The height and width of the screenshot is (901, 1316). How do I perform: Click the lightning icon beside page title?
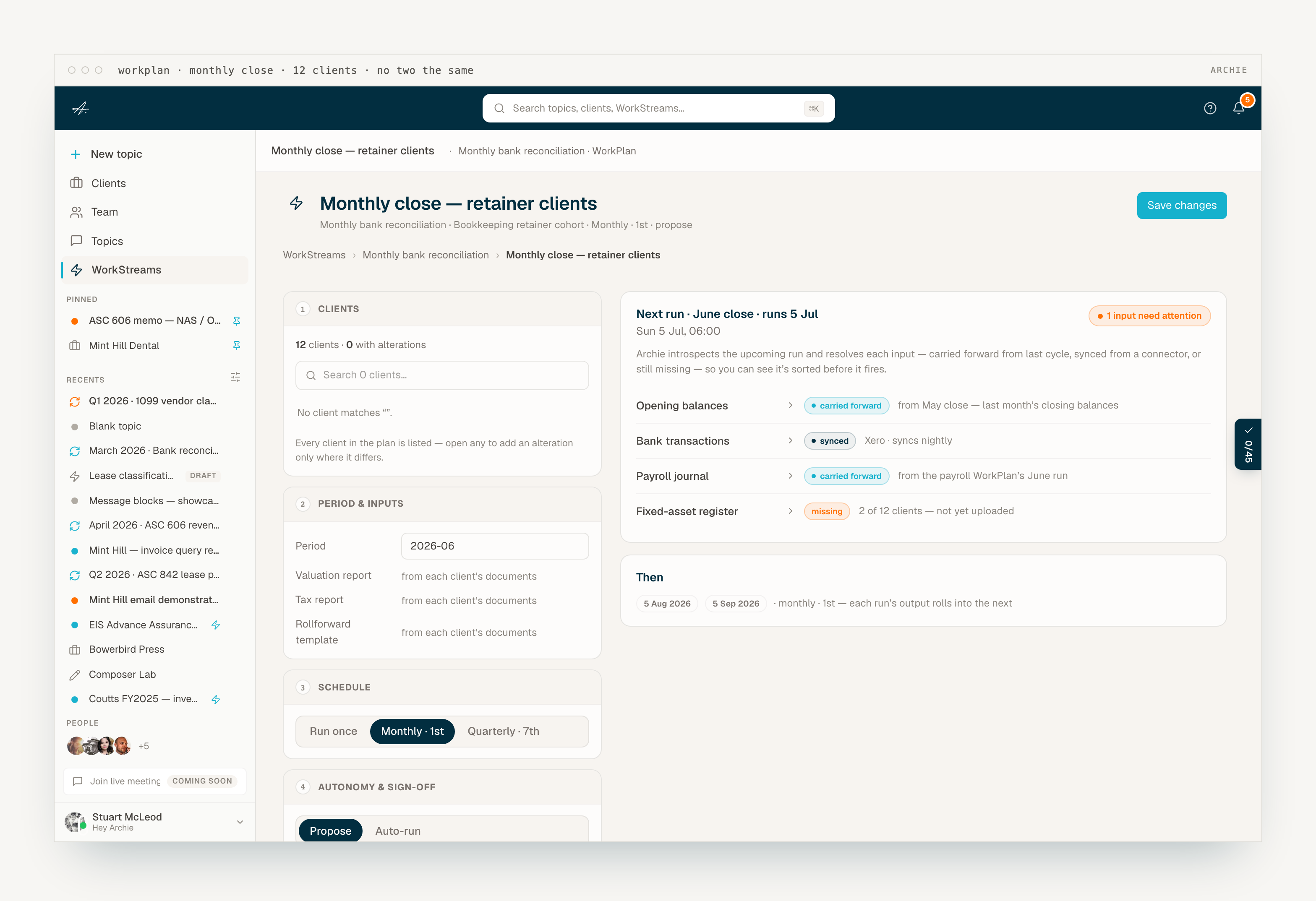296,203
